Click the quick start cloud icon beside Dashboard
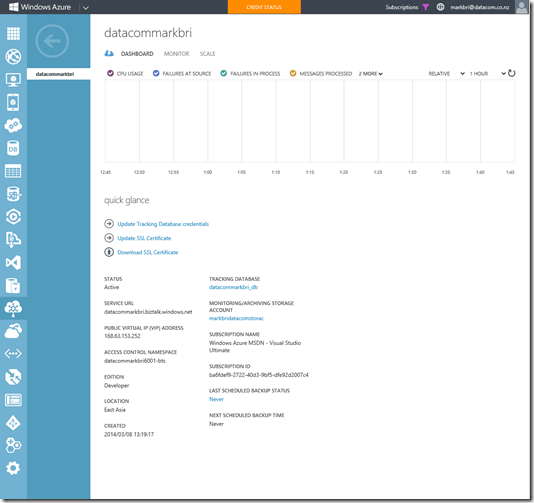 pyautogui.click(x=109, y=53)
